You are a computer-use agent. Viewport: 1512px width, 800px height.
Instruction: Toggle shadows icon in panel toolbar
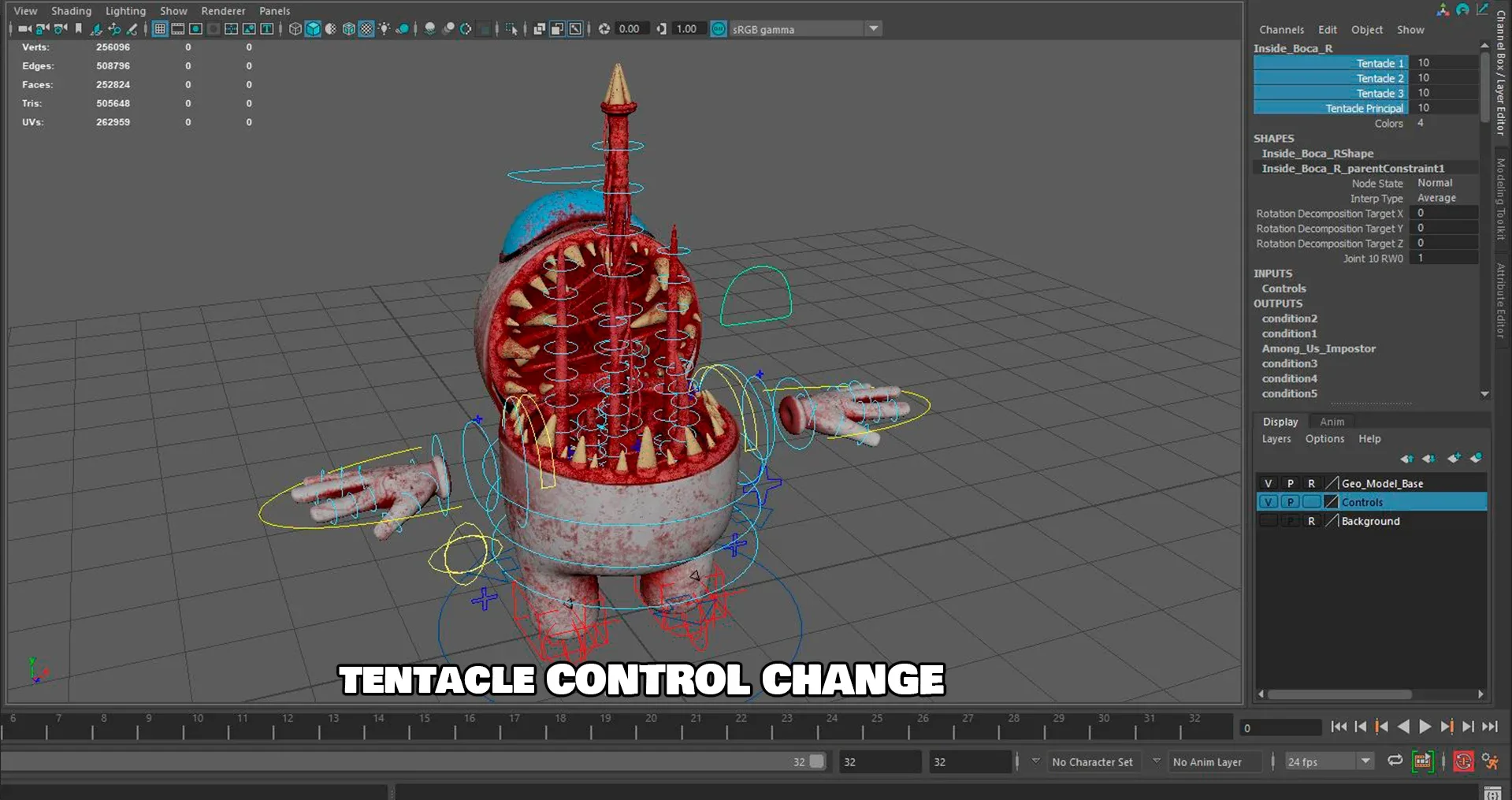(402, 29)
